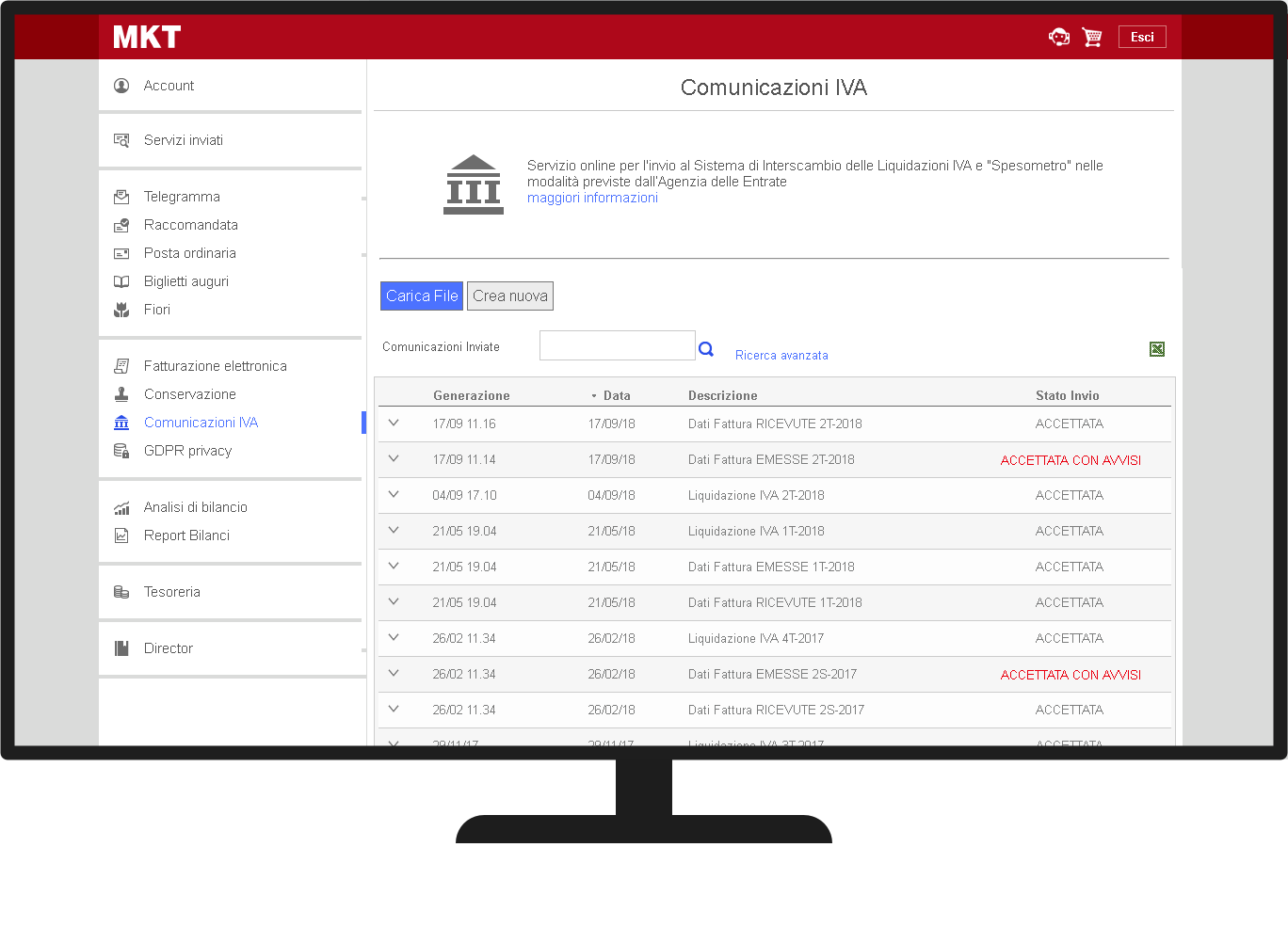Select Telegramma in sidebar

182,197
